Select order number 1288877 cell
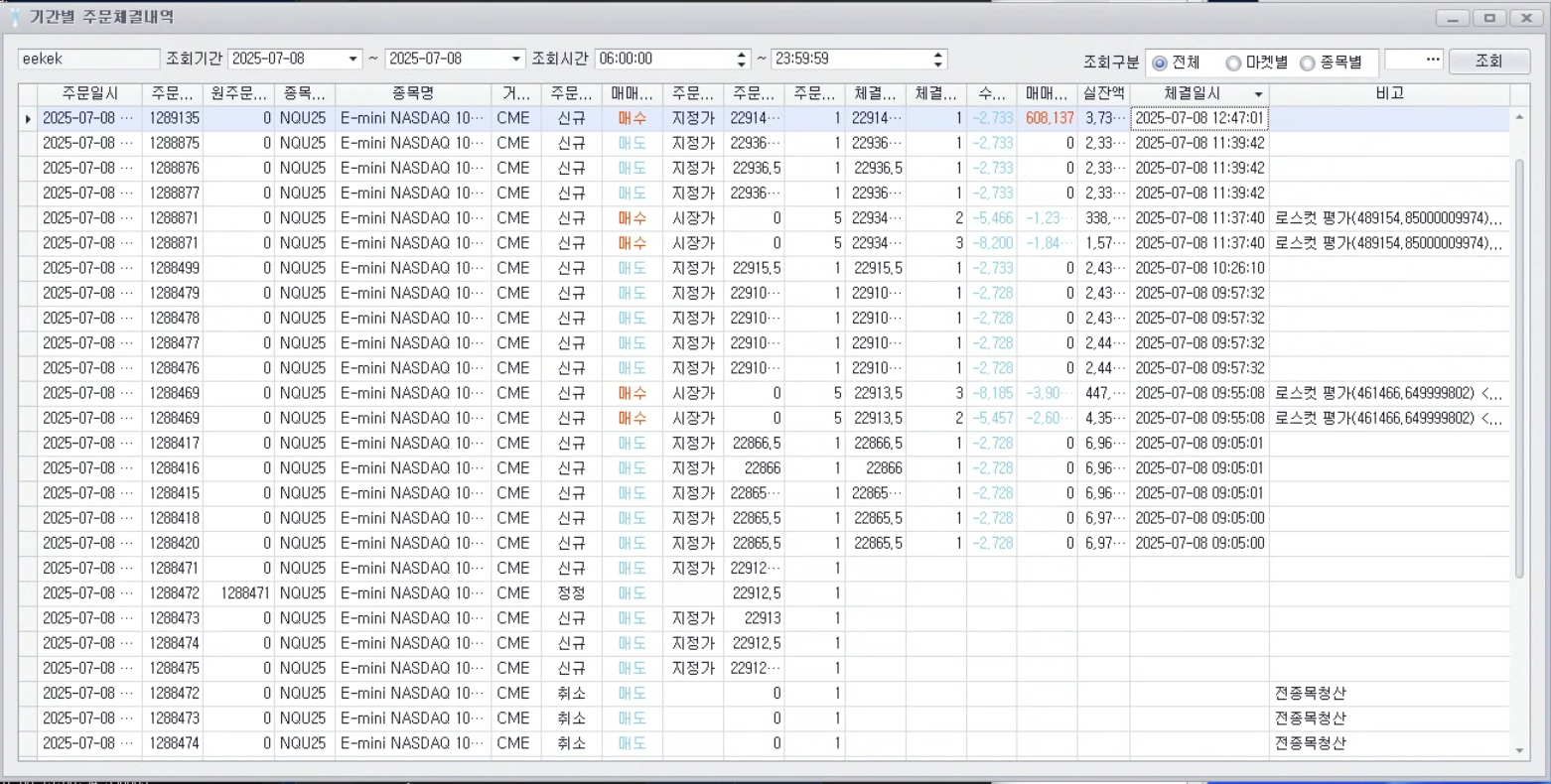1551x784 pixels. coord(173,193)
